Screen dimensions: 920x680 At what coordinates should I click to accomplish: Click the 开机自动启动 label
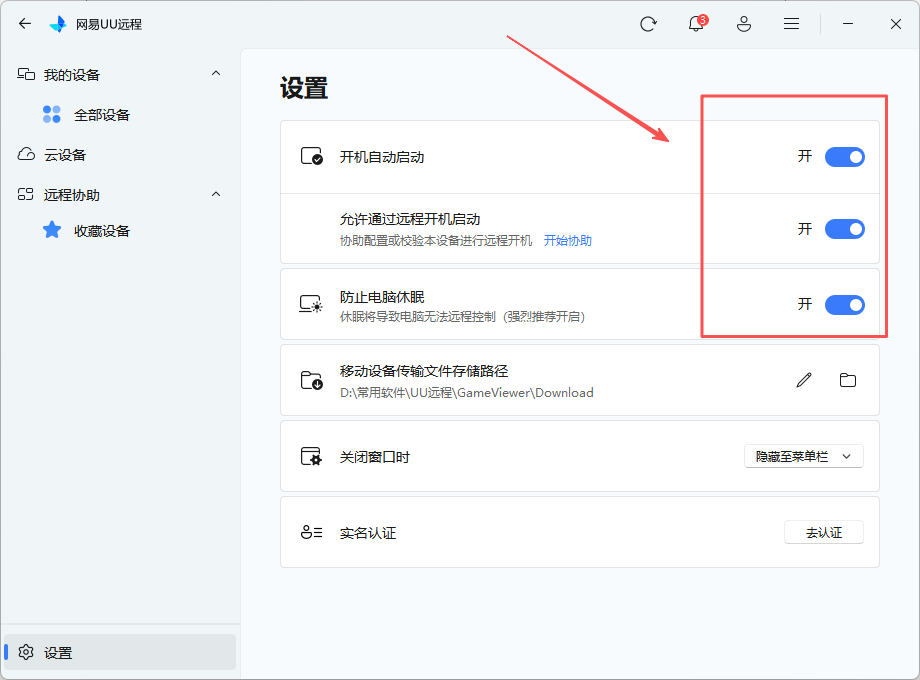[382, 157]
